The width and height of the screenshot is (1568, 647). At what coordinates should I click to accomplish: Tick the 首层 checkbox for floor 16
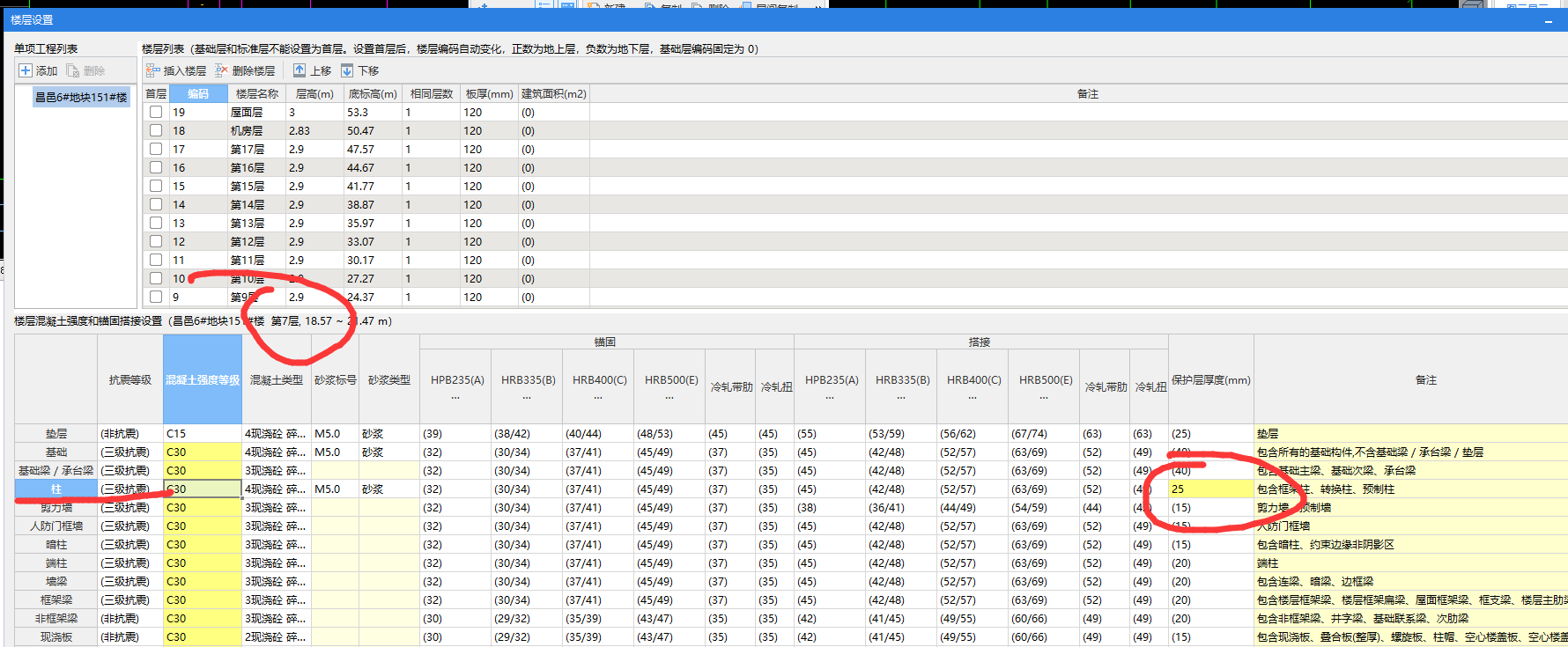click(x=156, y=167)
